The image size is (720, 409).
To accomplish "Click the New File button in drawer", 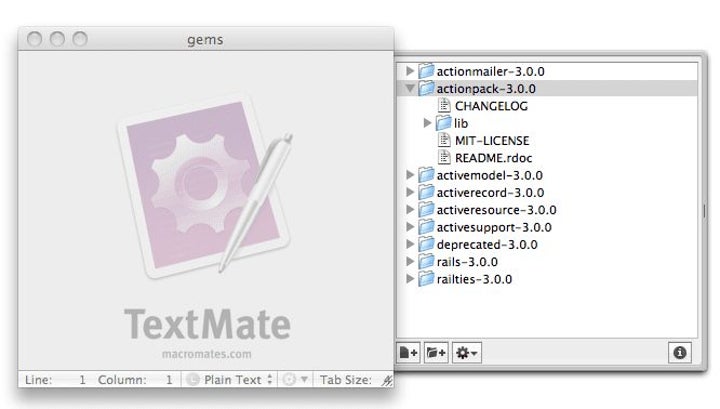I will click(x=408, y=352).
